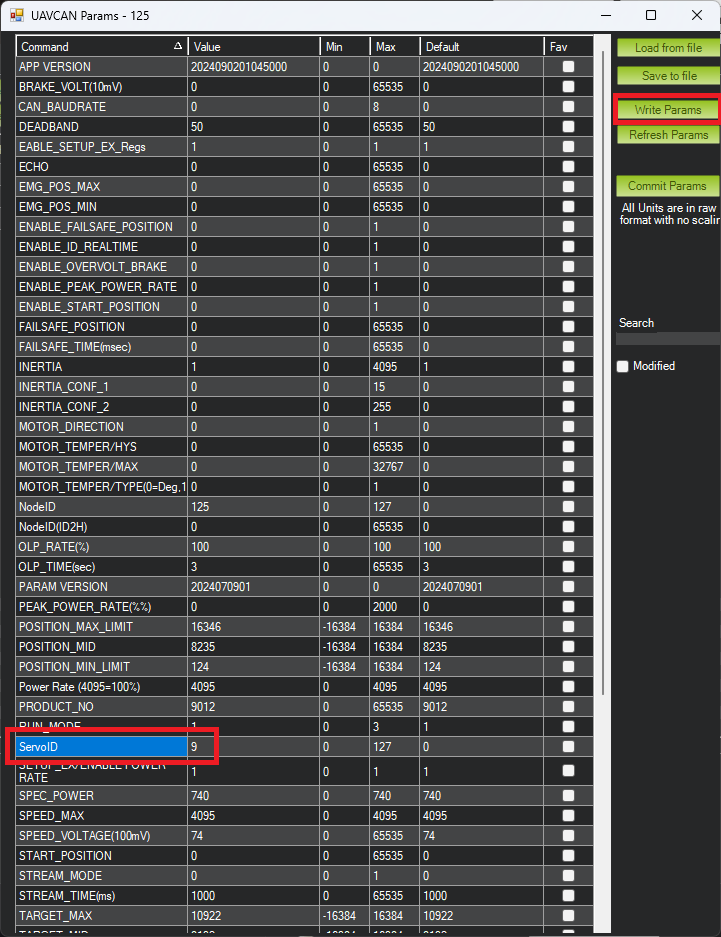
Task: Check the Fav box for NodeID row
Action: coord(568,507)
